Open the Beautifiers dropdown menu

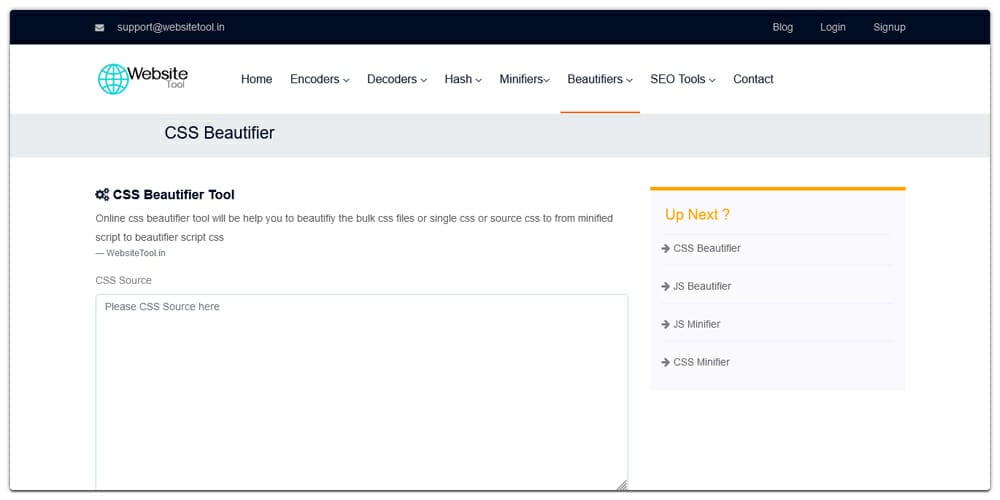click(600, 79)
